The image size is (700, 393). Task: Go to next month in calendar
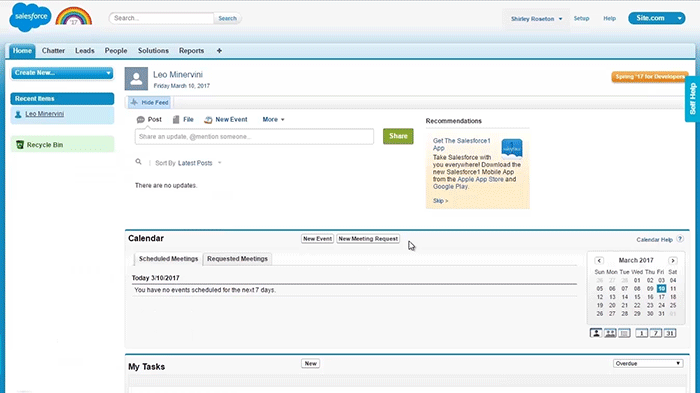[x=672, y=260]
